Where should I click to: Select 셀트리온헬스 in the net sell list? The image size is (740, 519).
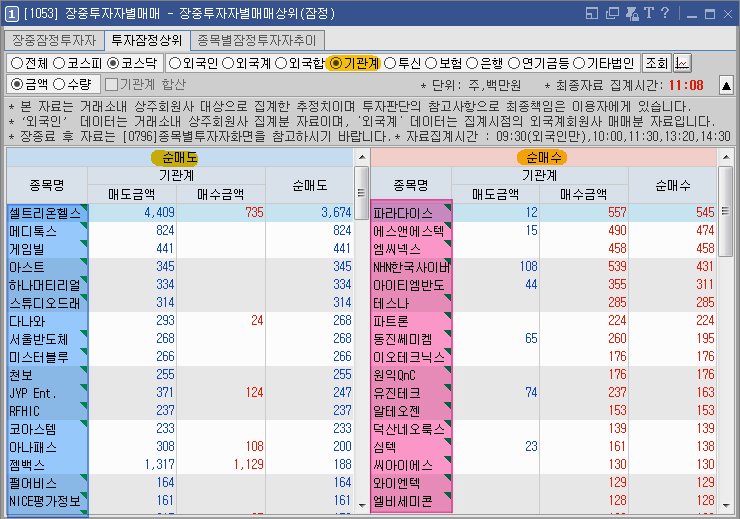point(47,213)
